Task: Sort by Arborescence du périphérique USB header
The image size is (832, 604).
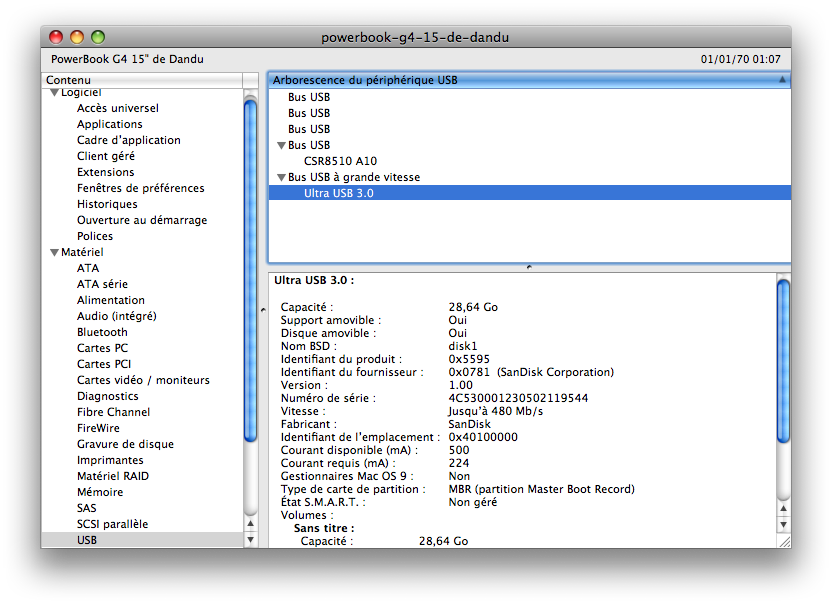Action: (x=529, y=80)
